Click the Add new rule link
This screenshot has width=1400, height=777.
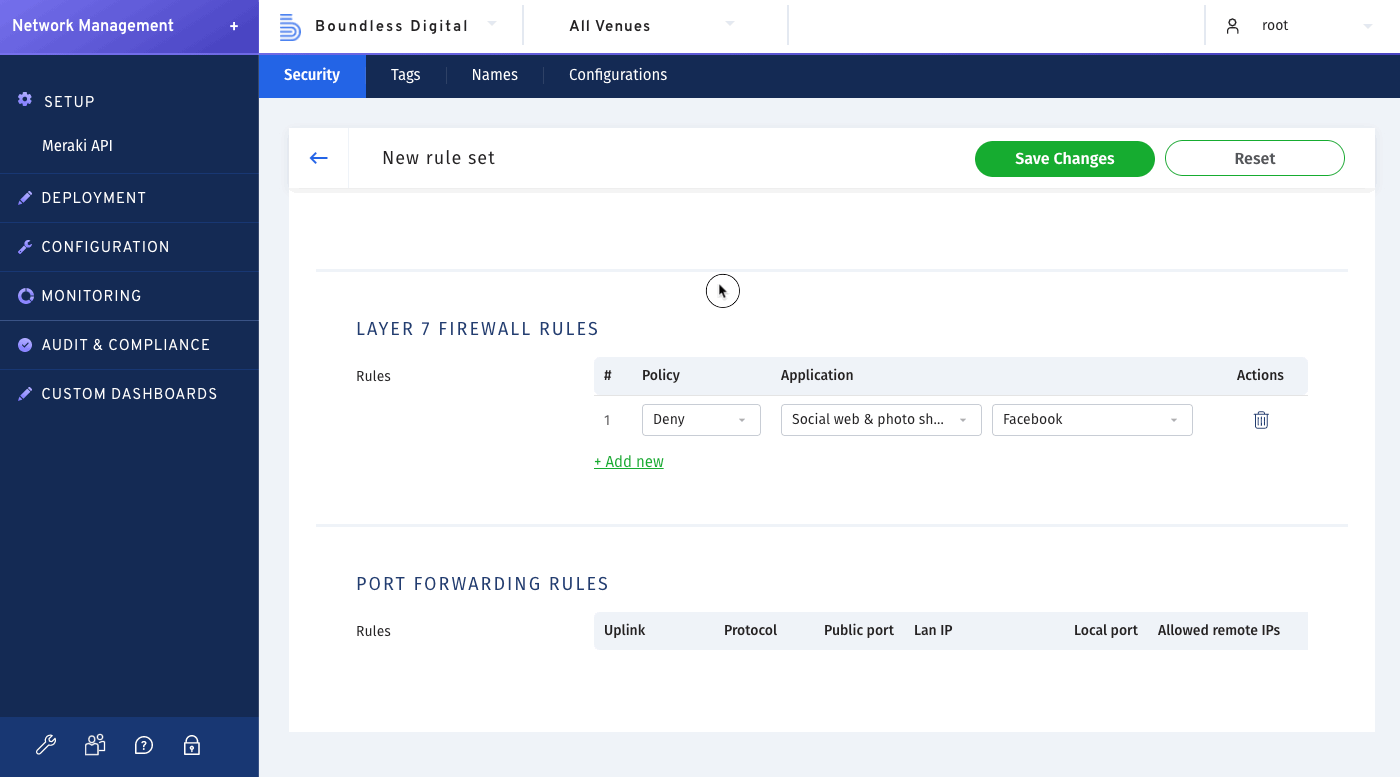[x=629, y=462]
